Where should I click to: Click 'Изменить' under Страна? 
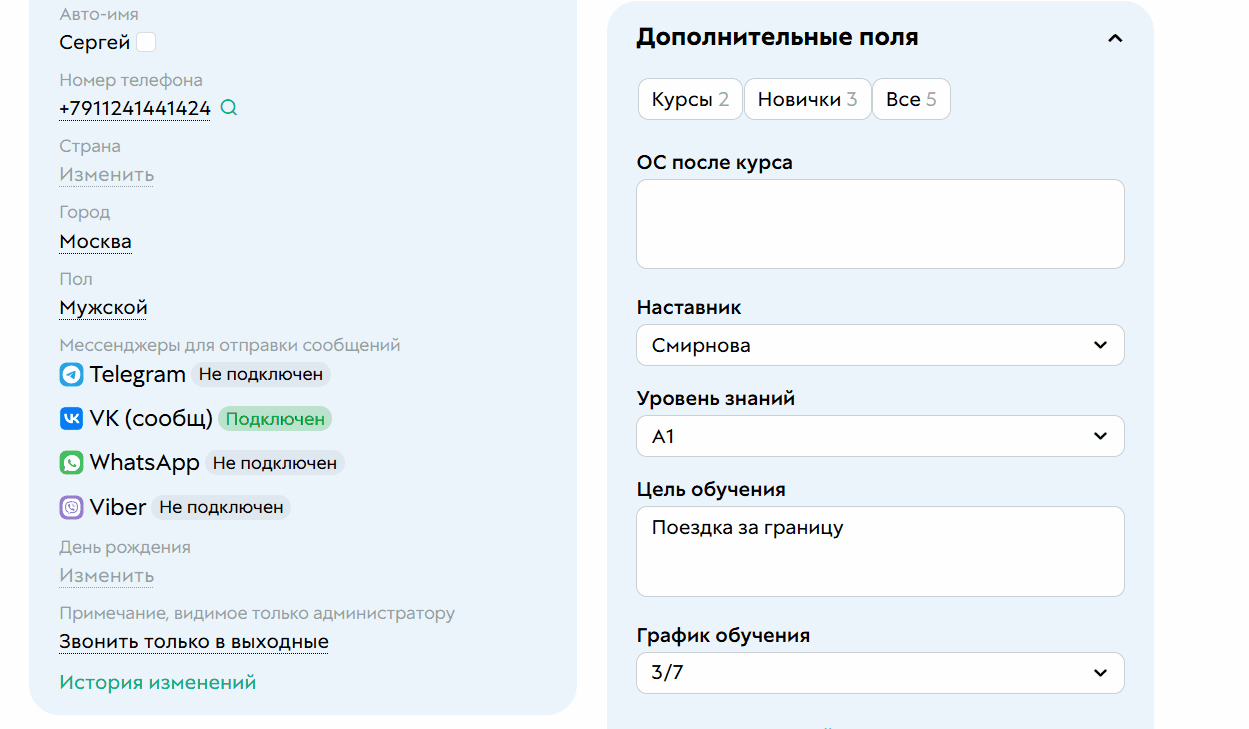[106, 174]
